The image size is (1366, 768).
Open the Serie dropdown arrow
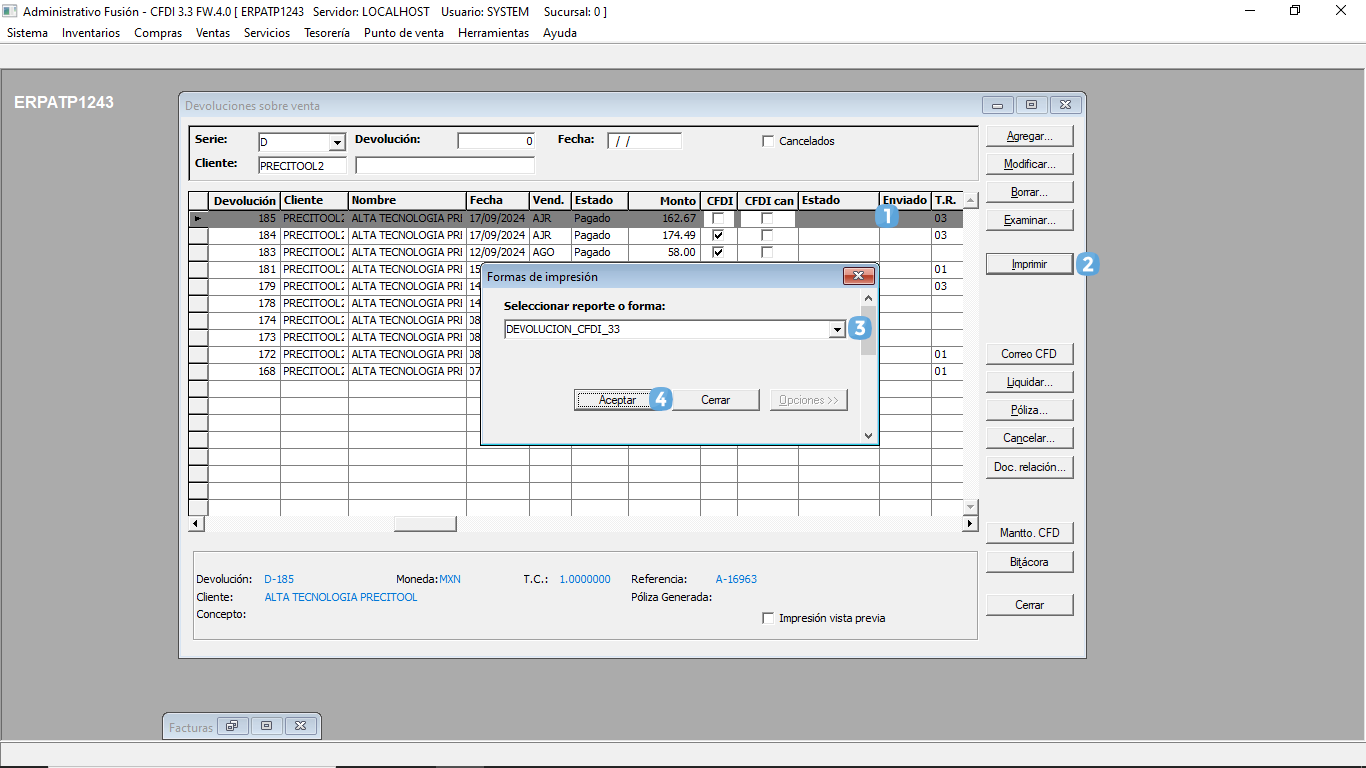(x=337, y=142)
